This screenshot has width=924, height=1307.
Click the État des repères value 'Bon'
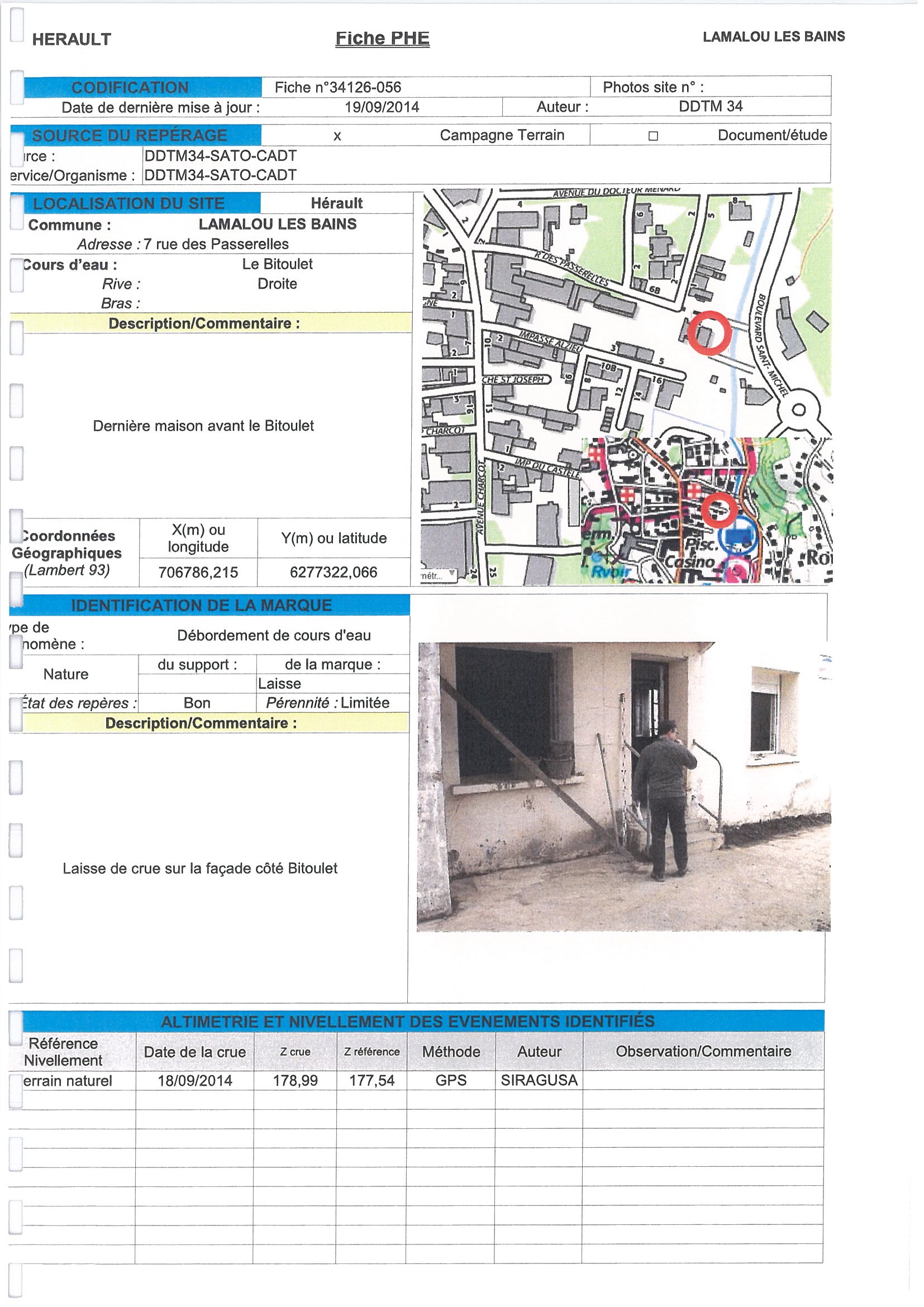199,708
